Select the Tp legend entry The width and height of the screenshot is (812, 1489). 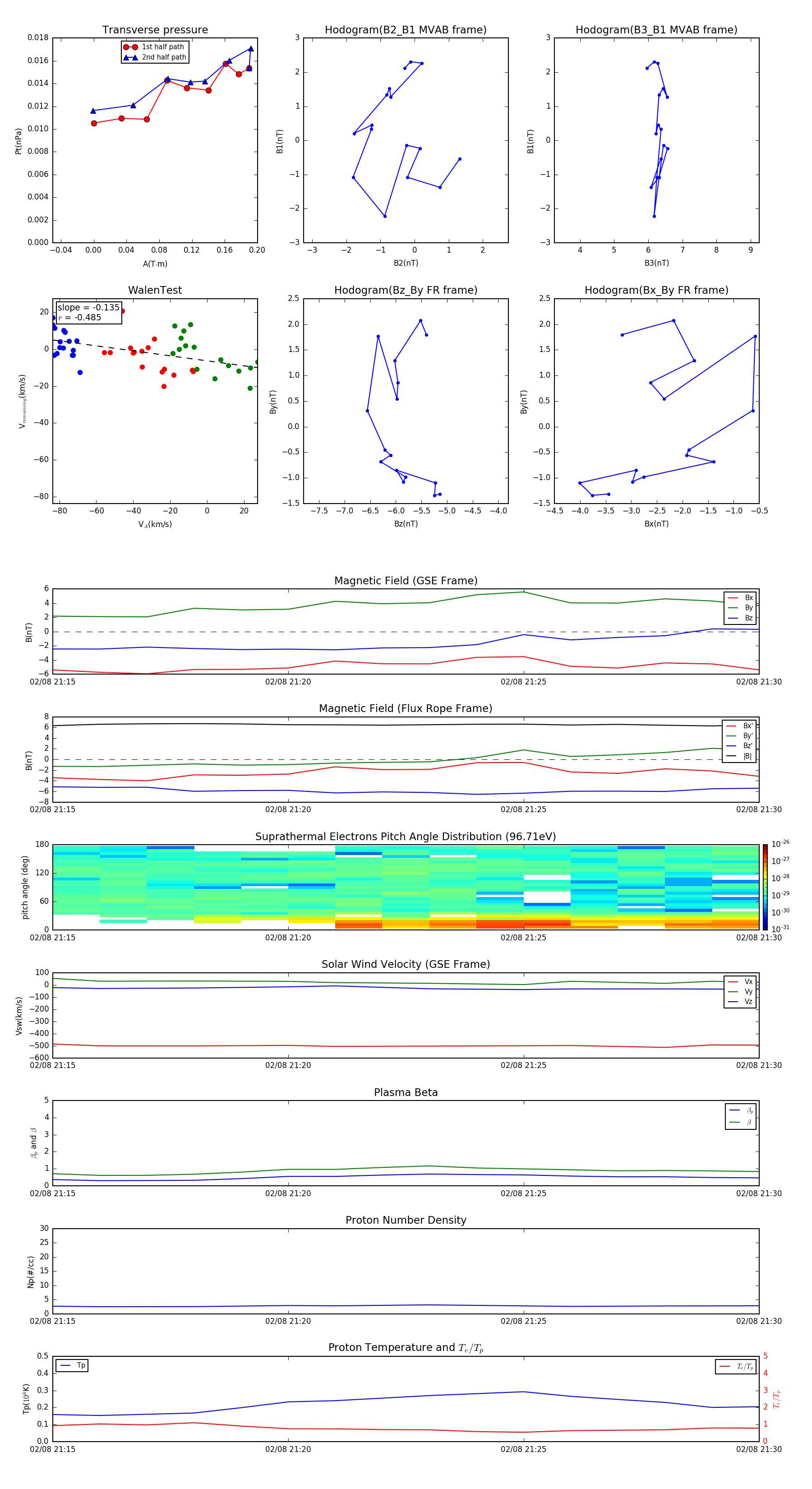72,1365
